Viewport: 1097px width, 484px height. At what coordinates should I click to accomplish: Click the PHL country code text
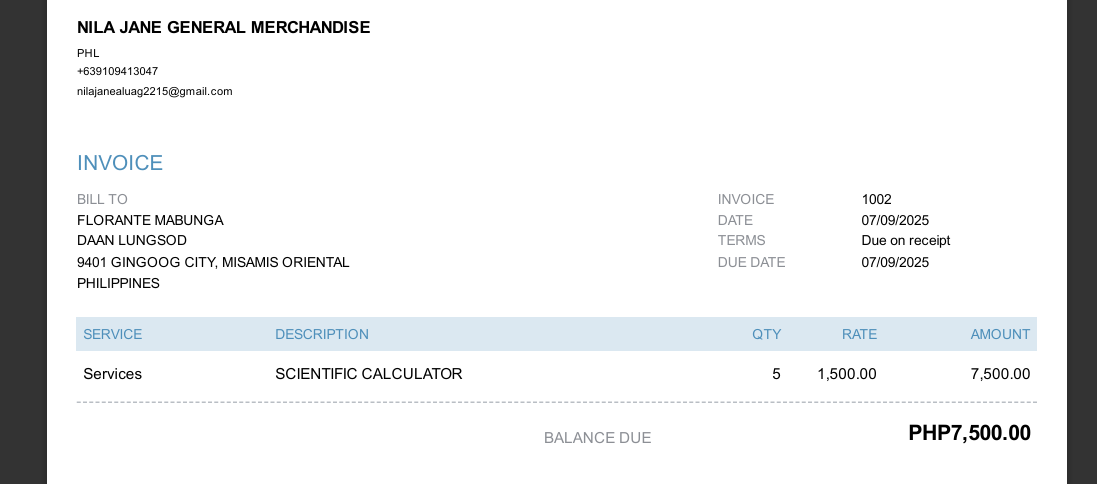[x=88, y=53]
